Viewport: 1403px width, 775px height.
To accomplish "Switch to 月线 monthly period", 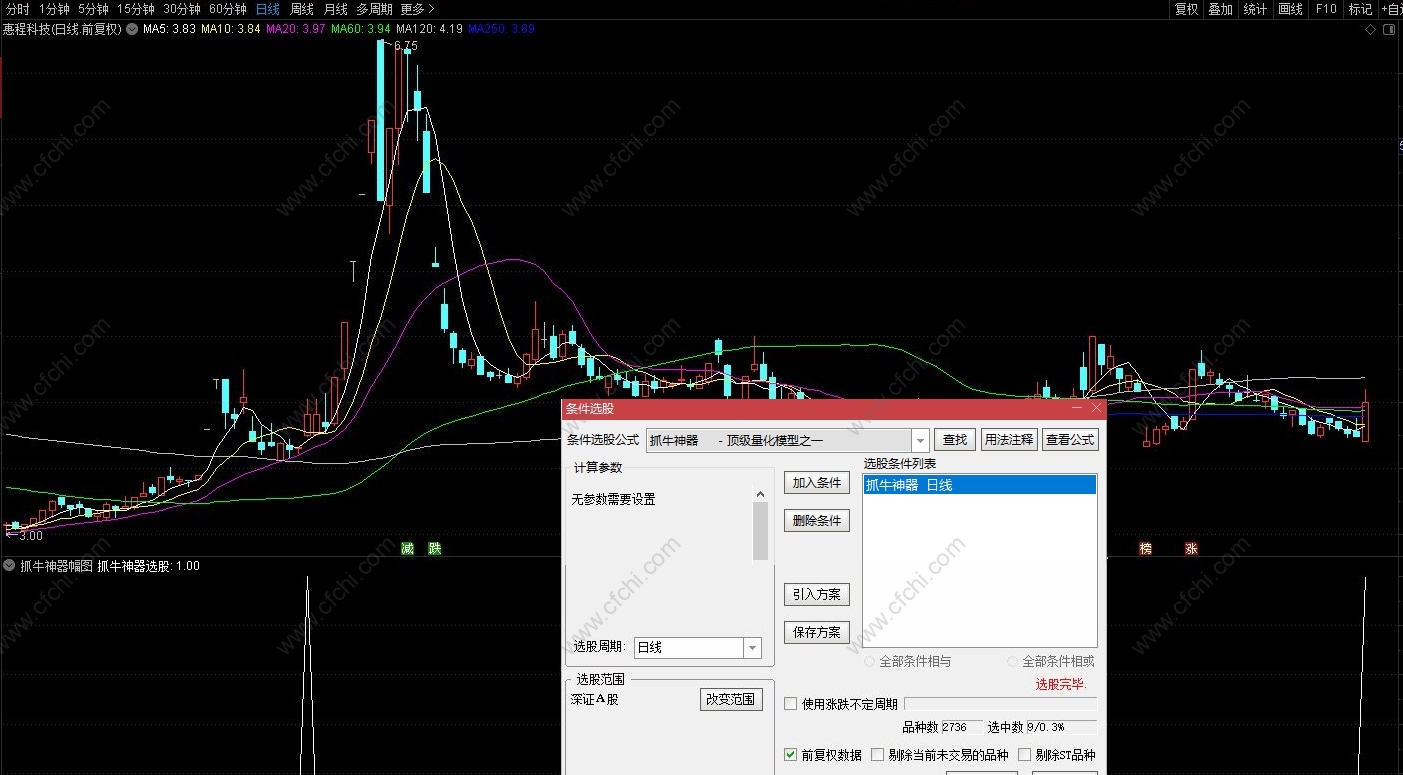I will click(335, 9).
